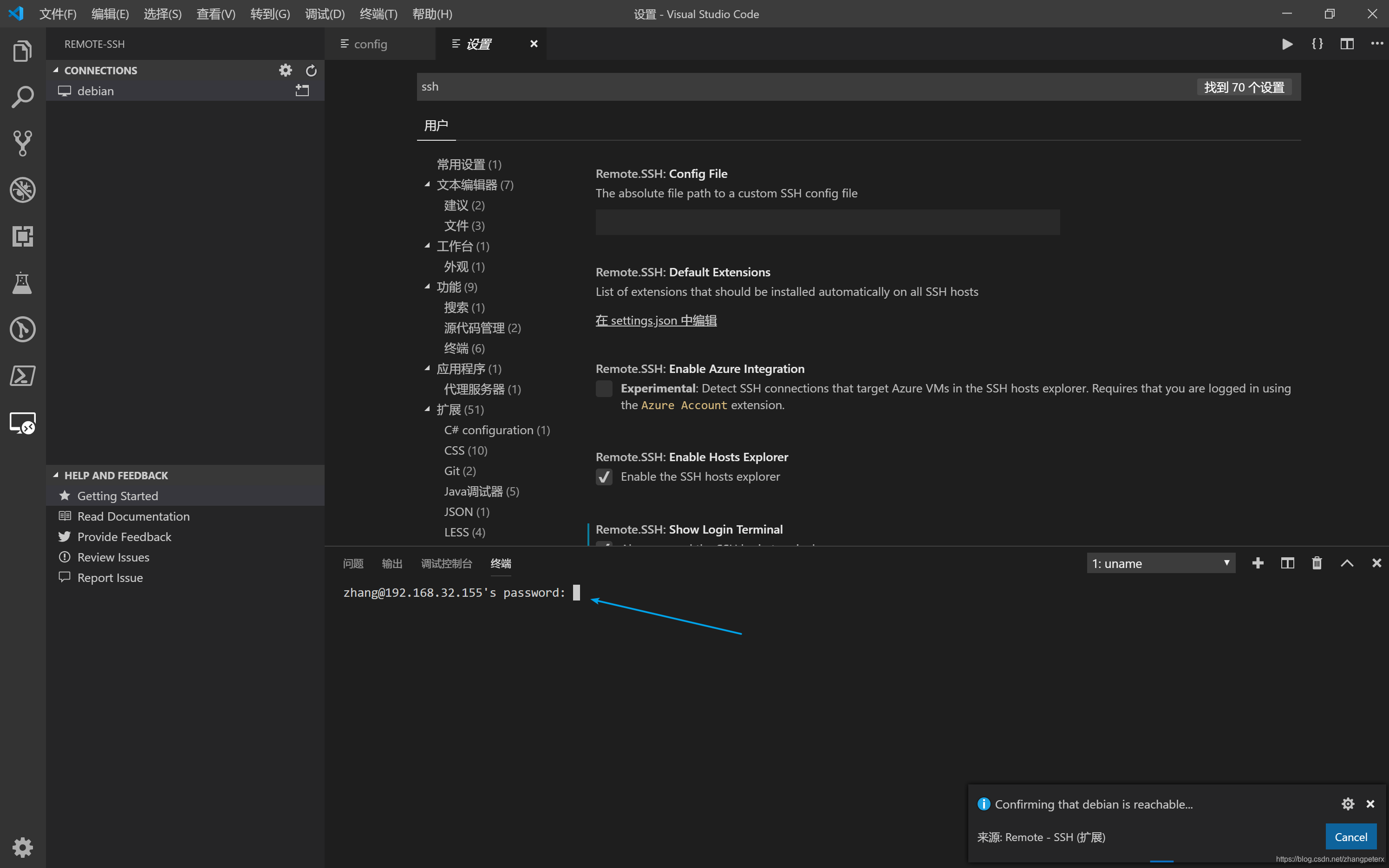This screenshot has height=868, width=1389.
Task: Select the debian host in connections
Action: click(x=185, y=91)
